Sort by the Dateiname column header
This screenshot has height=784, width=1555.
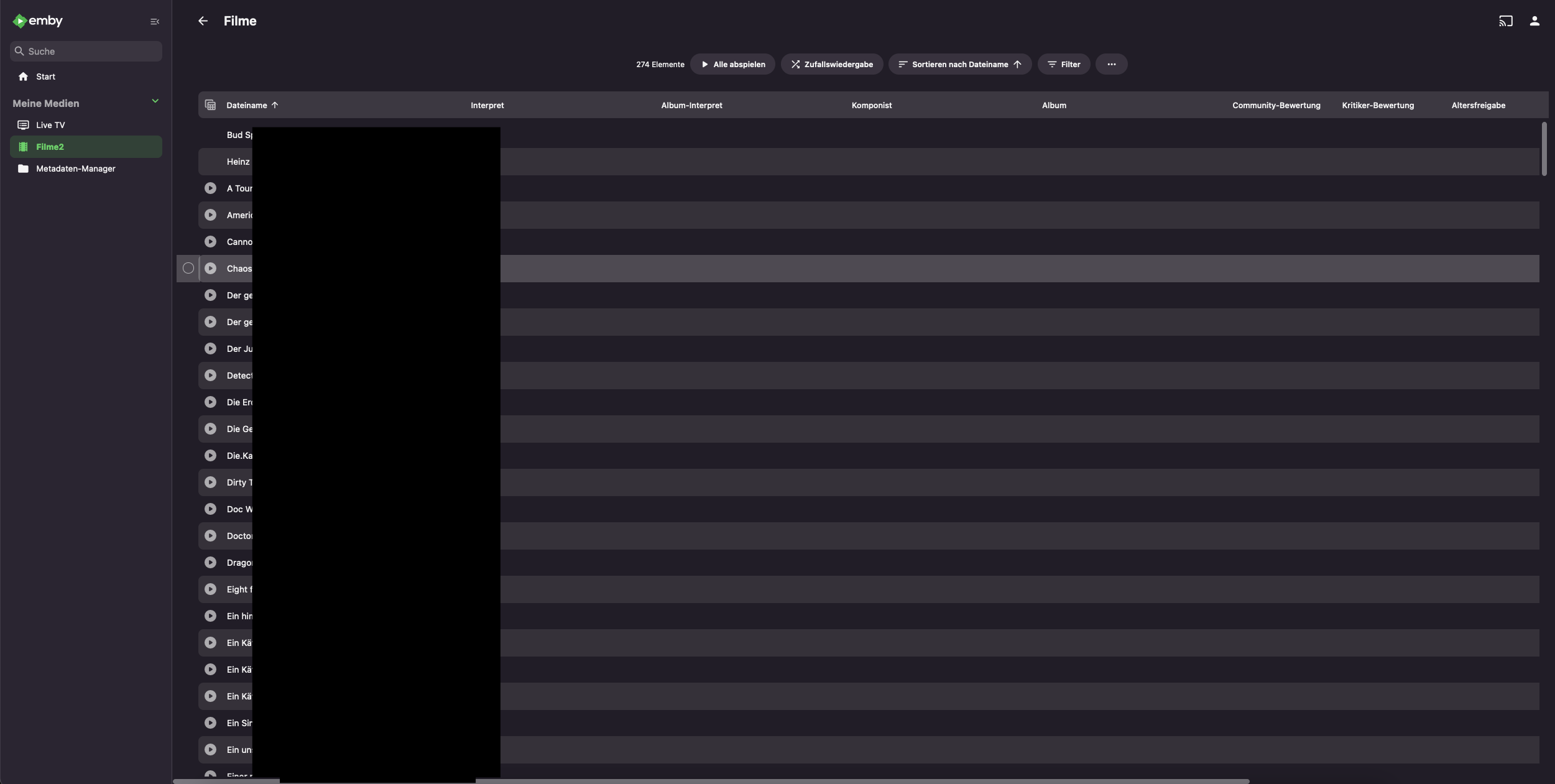coord(247,106)
